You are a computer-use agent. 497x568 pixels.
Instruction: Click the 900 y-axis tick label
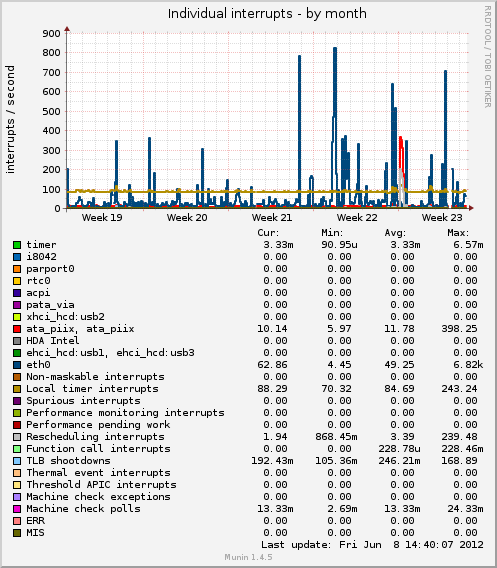[x=51, y=34]
